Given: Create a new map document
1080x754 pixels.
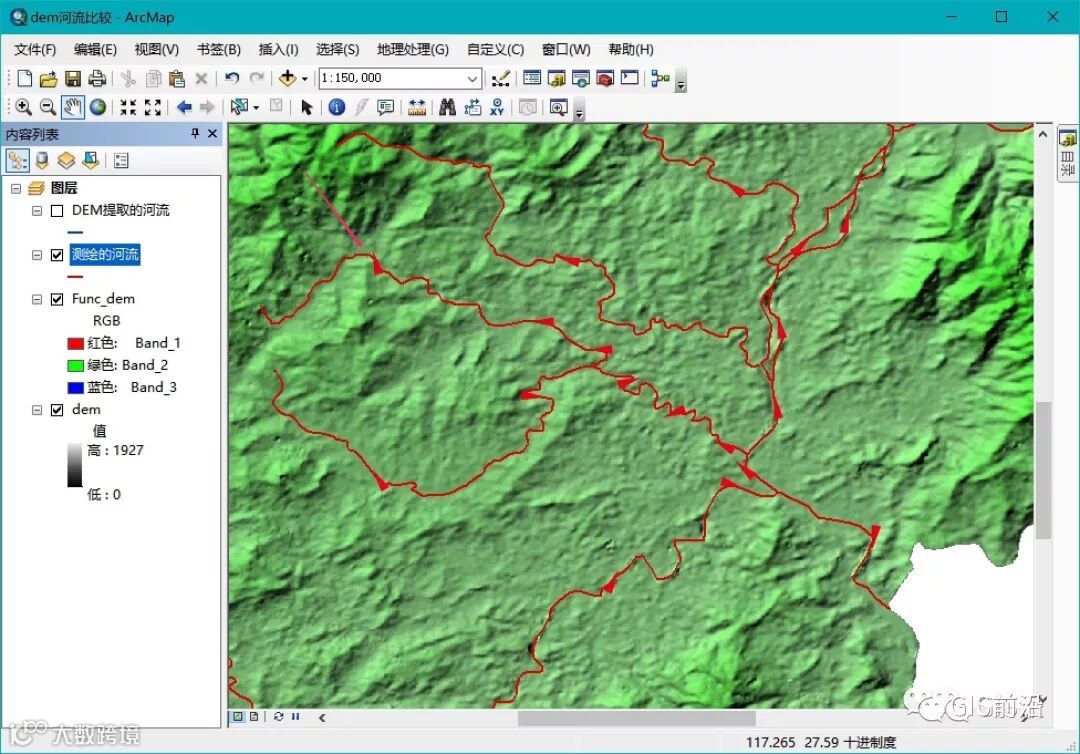Looking at the screenshot, I should coord(24,78).
